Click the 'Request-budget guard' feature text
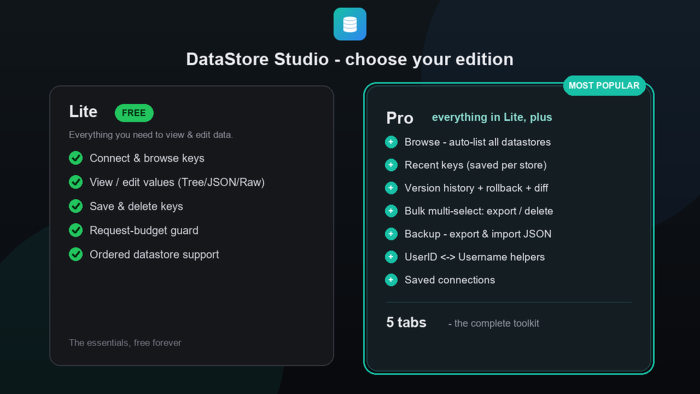700x394 pixels. (x=144, y=231)
